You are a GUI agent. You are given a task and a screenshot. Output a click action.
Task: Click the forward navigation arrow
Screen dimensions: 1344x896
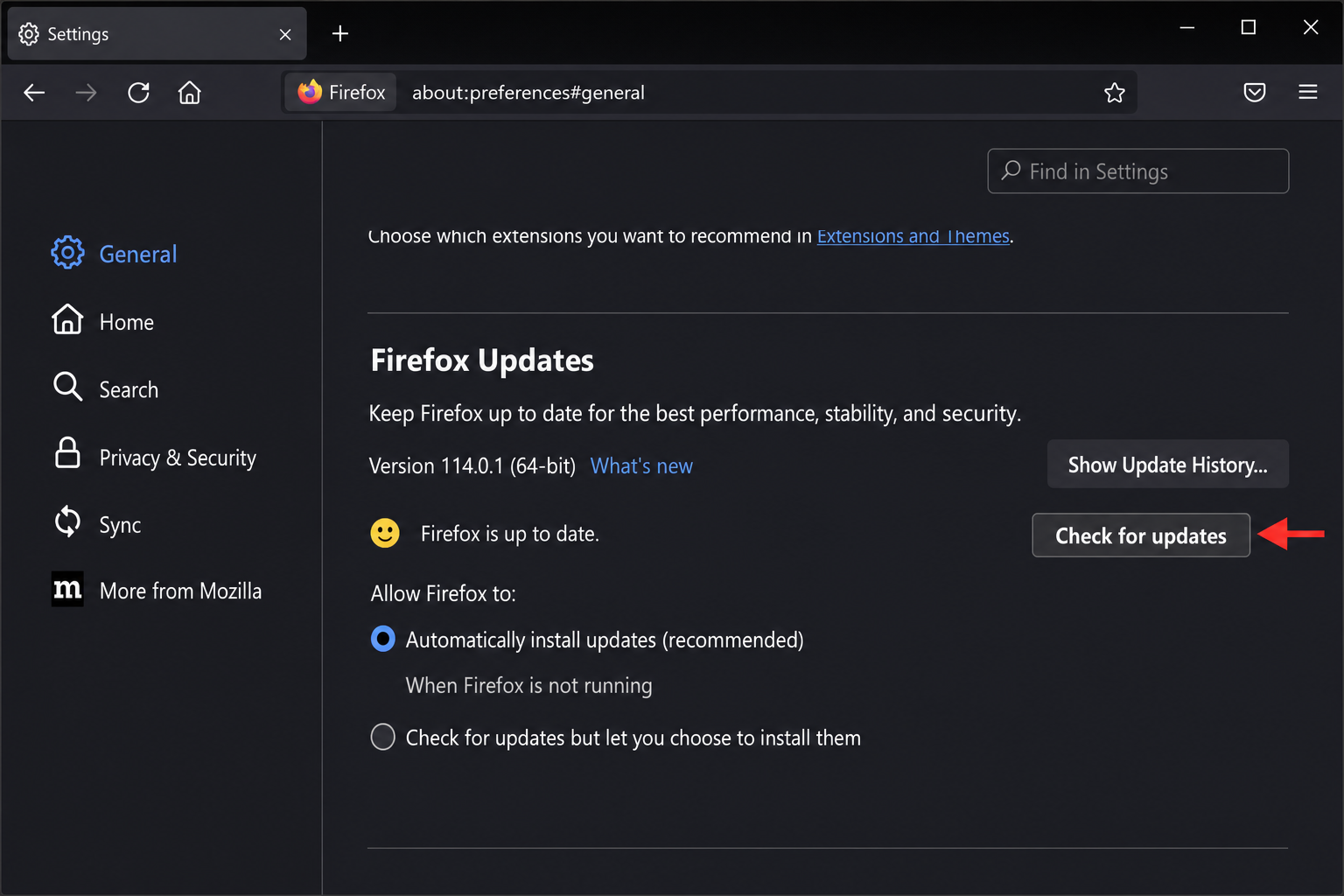pyautogui.click(x=86, y=93)
